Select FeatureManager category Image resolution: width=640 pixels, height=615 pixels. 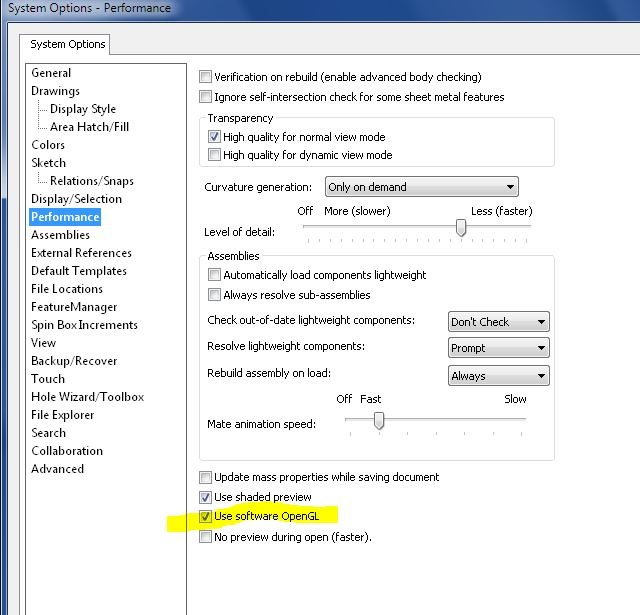click(74, 307)
